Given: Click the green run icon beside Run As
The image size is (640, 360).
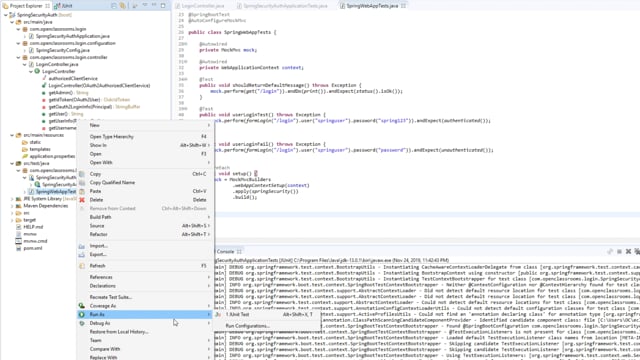Looking at the screenshot, I should pyautogui.click(x=82, y=315).
